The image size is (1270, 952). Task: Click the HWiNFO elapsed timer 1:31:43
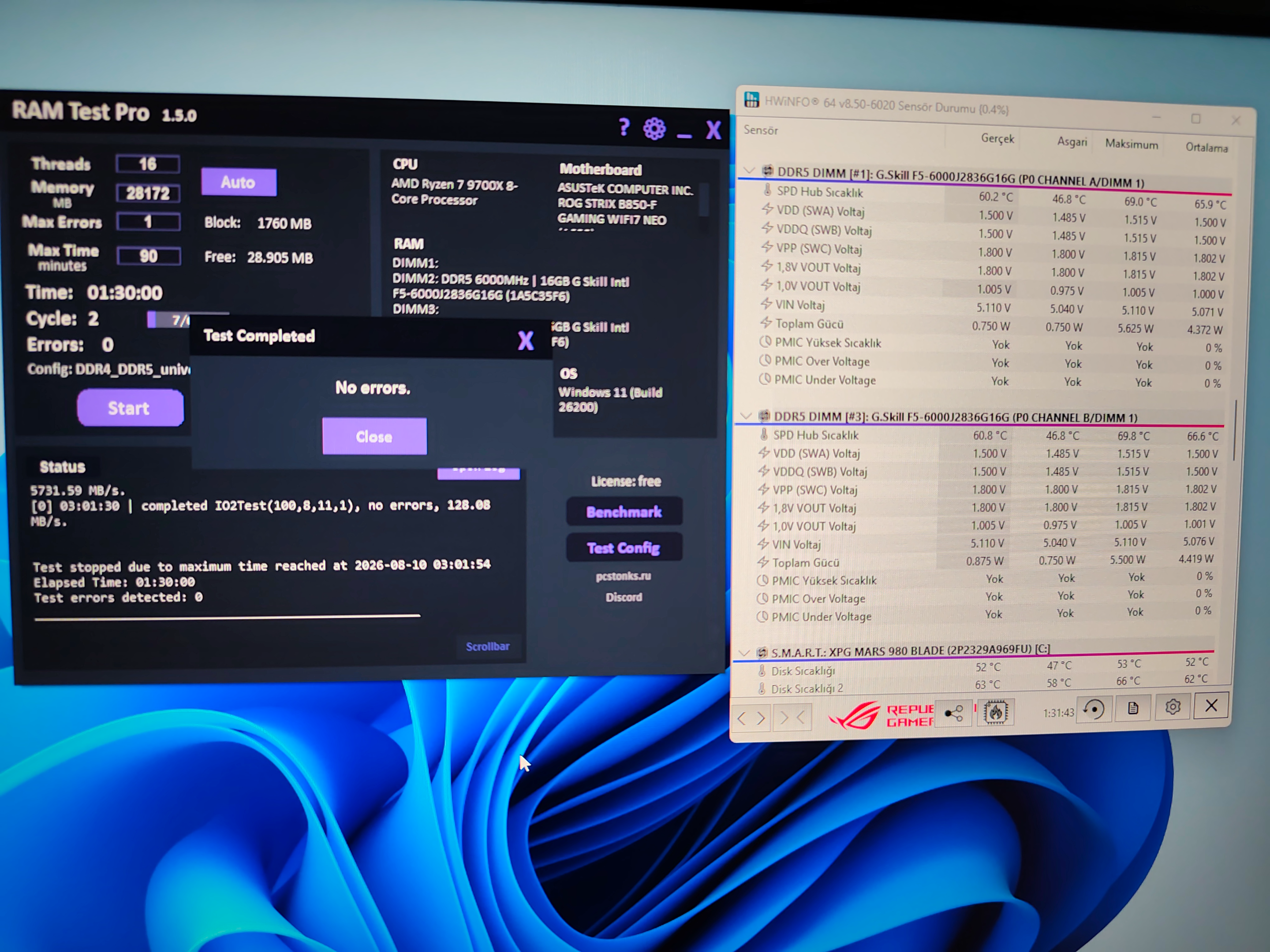1058,713
